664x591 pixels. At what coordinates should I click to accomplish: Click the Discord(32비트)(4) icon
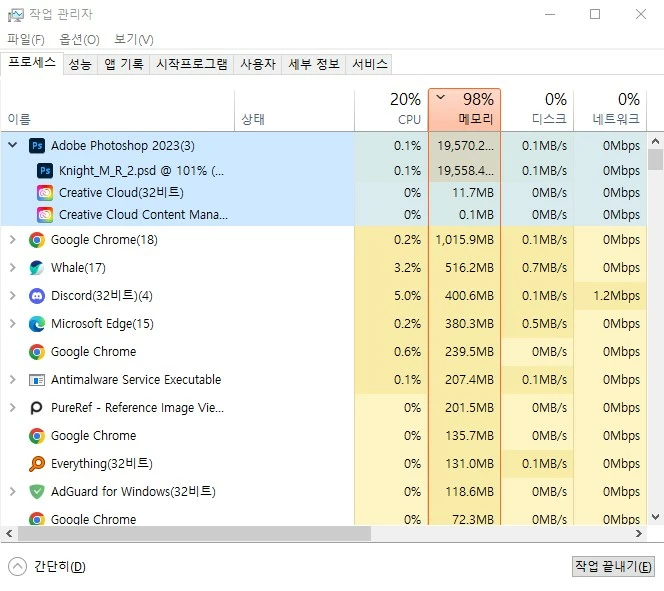pyautogui.click(x=37, y=296)
